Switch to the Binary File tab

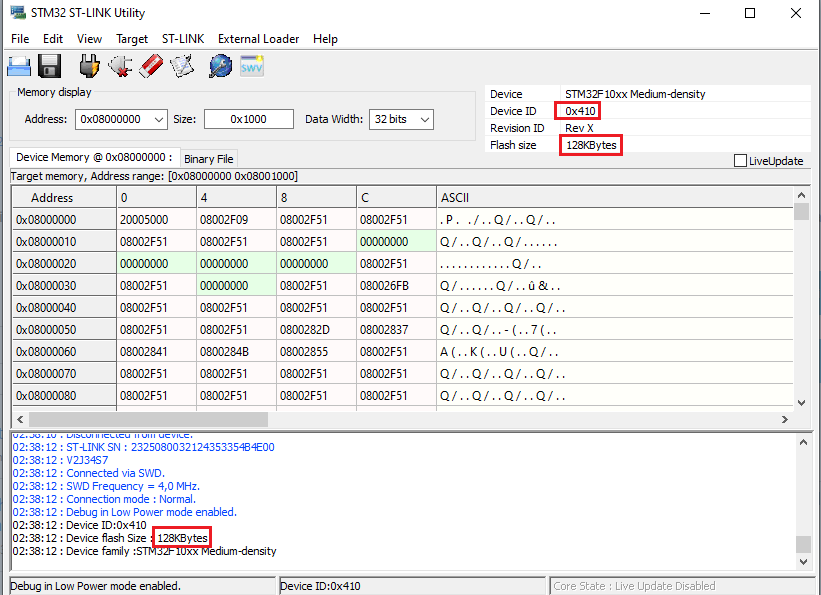click(x=208, y=159)
